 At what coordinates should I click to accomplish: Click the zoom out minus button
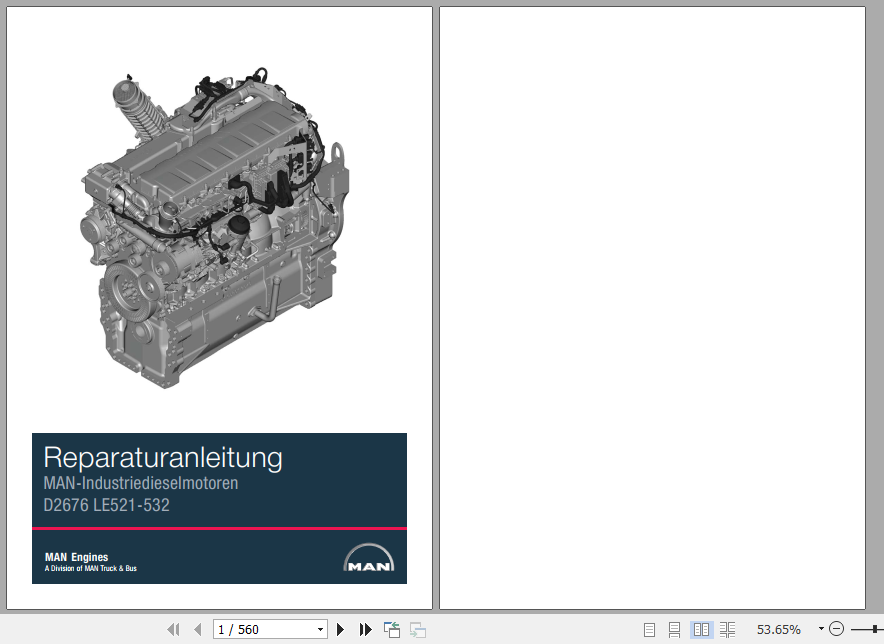coord(837,629)
